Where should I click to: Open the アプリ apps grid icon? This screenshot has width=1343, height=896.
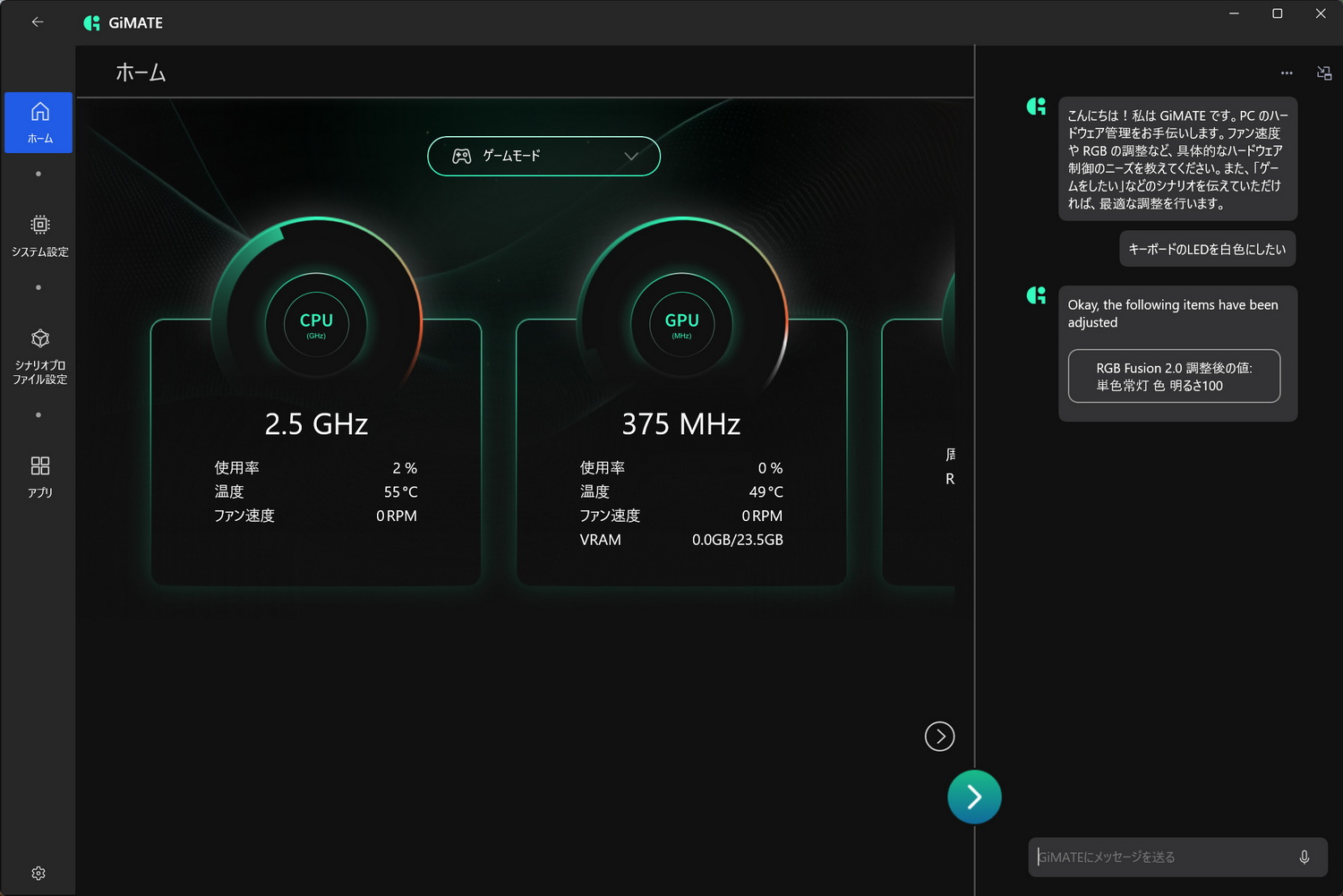tap(39, 476)
